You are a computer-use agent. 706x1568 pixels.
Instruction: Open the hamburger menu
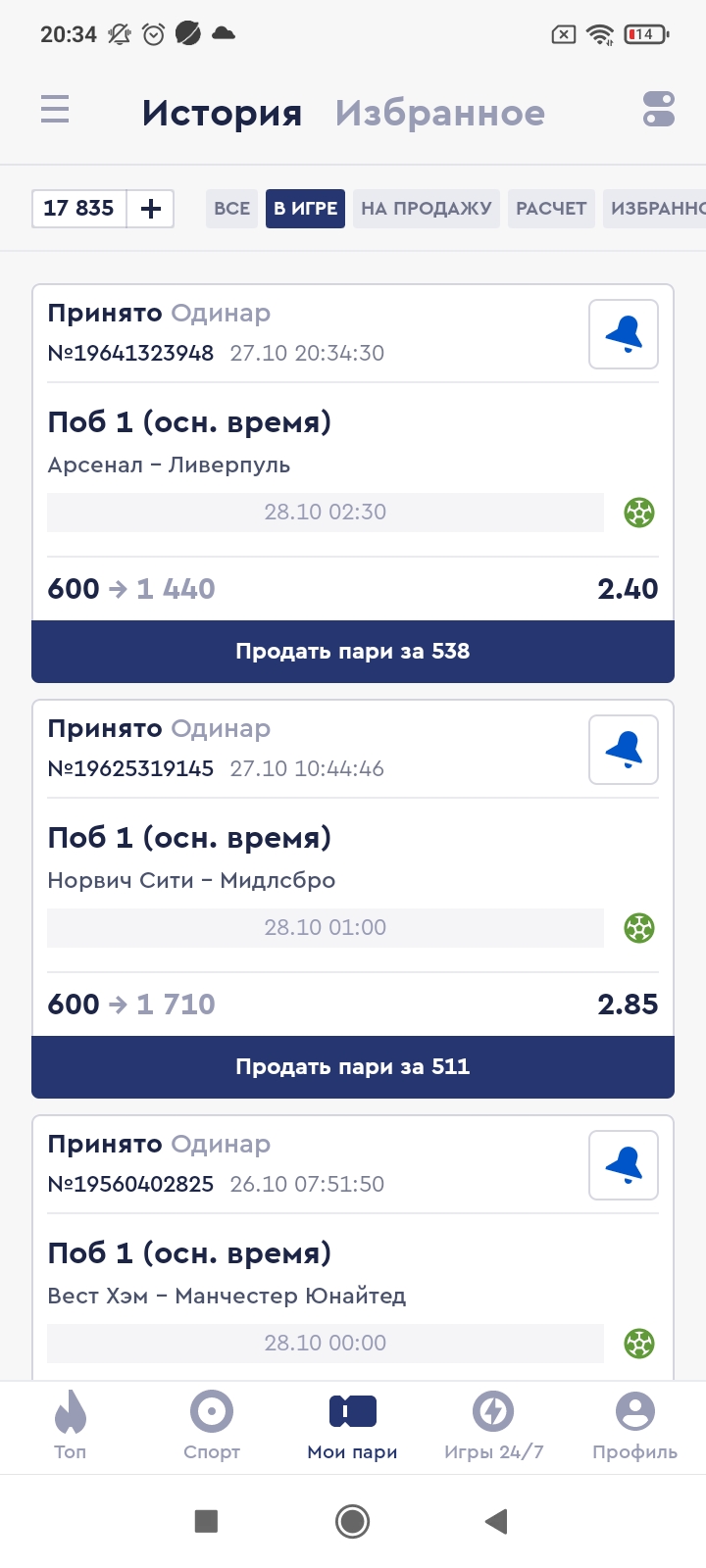(55, 110)
